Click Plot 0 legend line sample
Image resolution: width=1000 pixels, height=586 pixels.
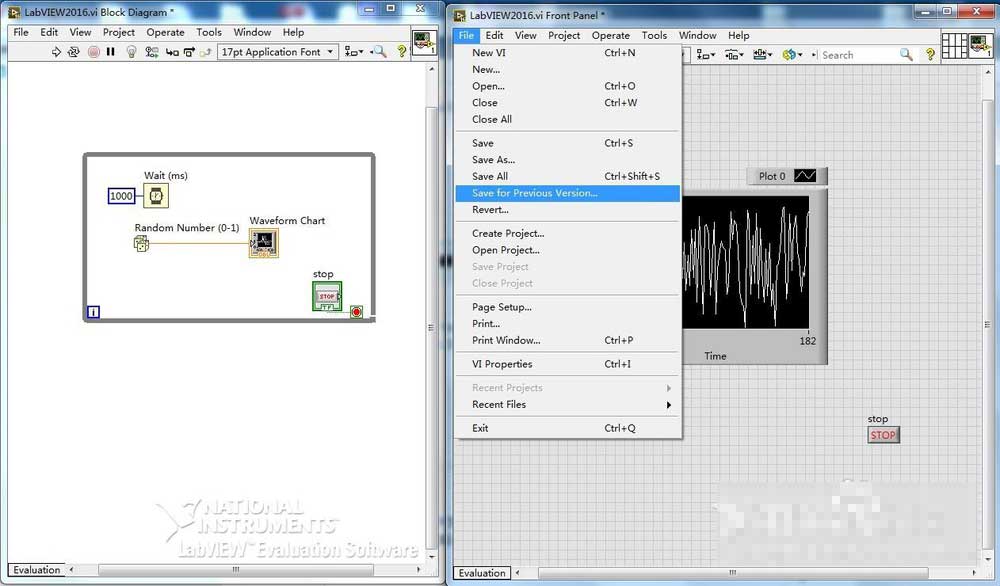point(805,176)
